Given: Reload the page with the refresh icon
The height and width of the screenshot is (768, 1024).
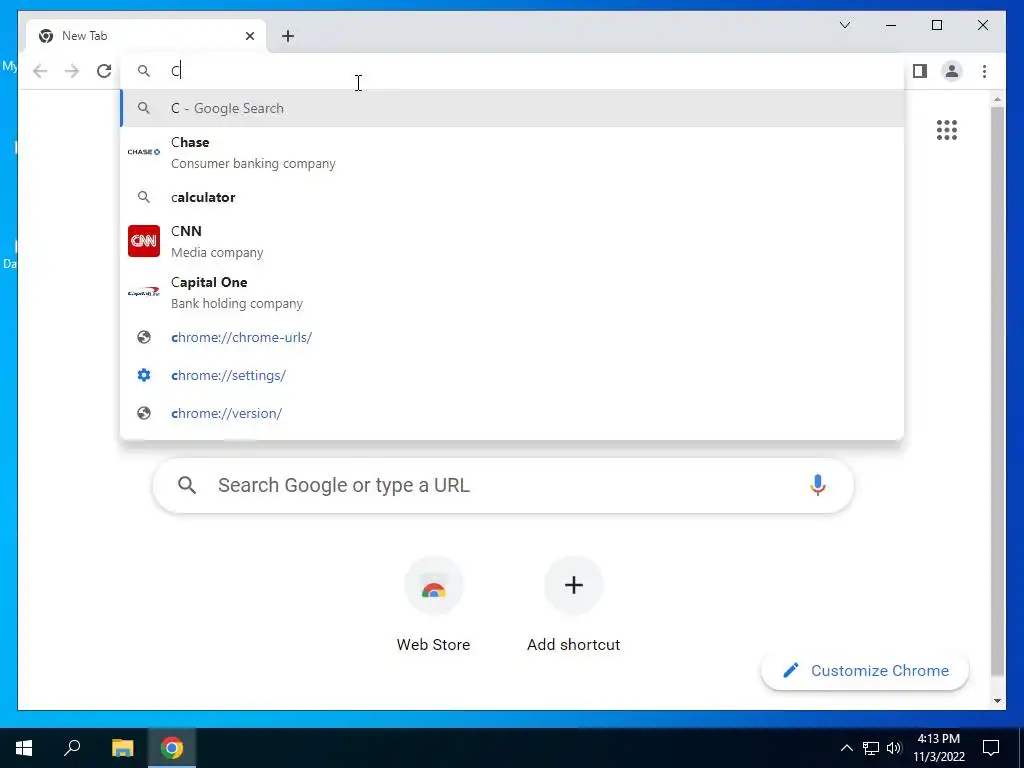Looking at the screenshot, I should tap(104, 71).
